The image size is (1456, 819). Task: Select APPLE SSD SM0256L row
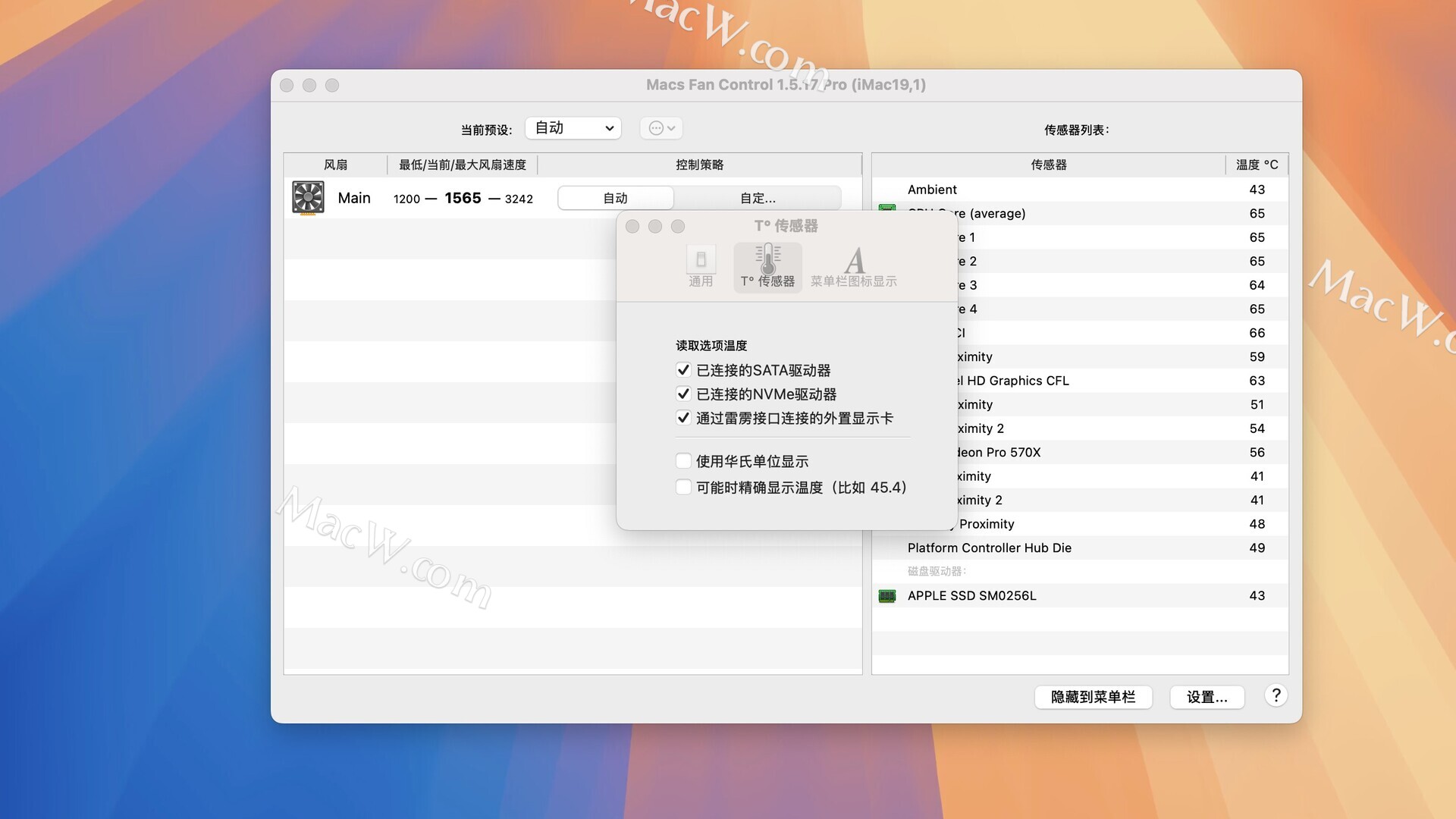[x=1080, y=596]
